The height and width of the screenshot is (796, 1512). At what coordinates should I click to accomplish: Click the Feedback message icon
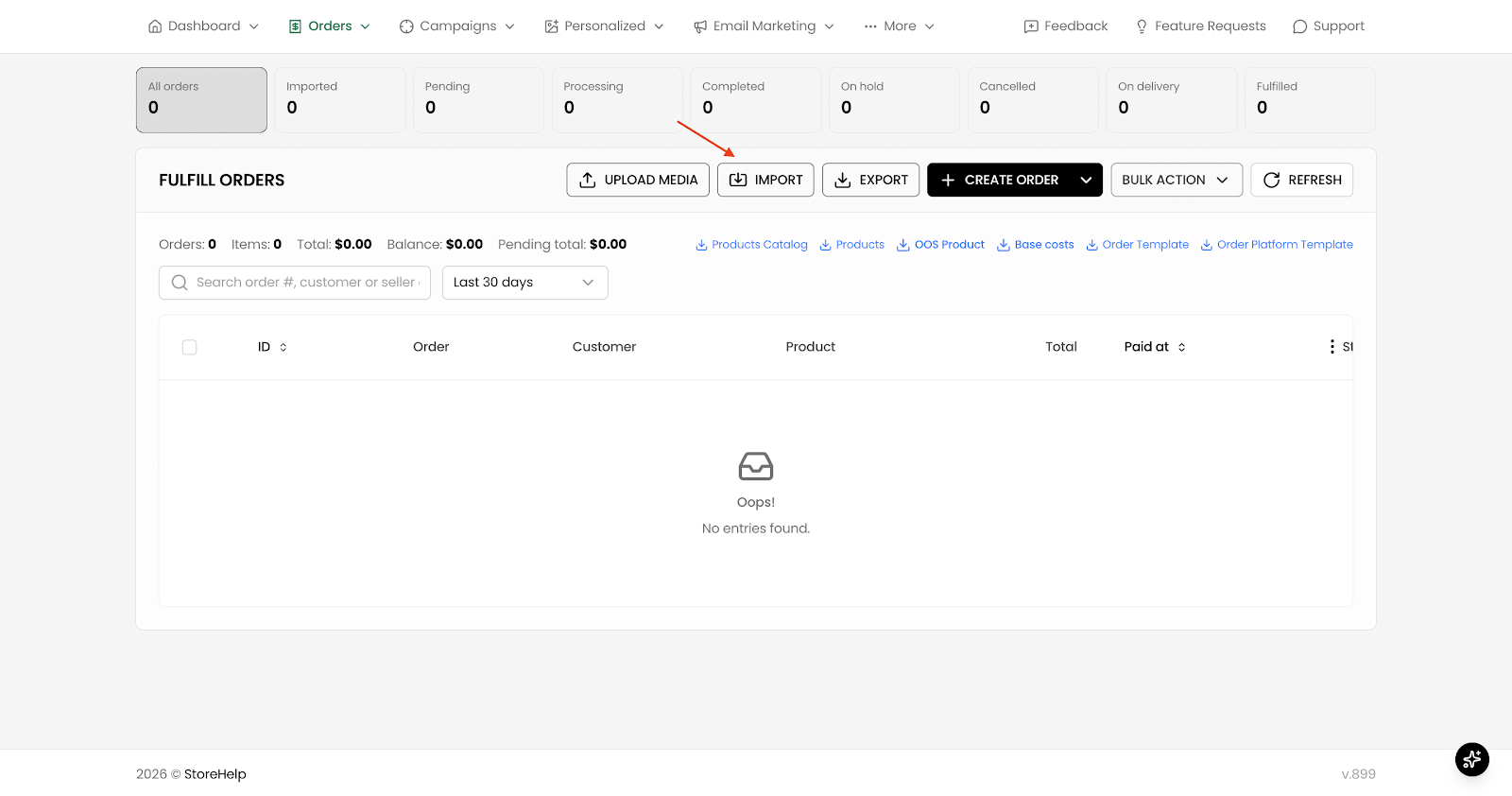[x=1031, y=26]
